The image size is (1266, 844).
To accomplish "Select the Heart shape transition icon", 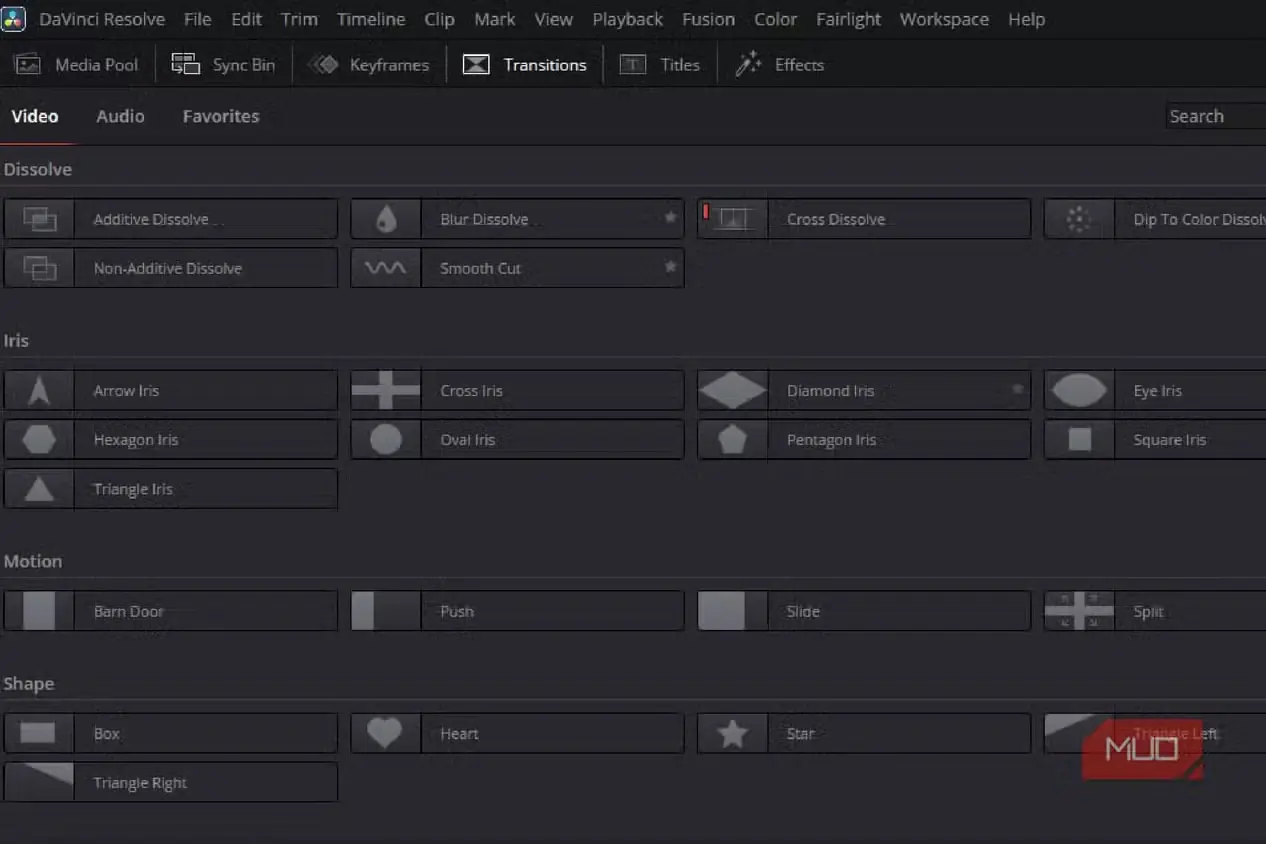I will click(x=386, y=733).
